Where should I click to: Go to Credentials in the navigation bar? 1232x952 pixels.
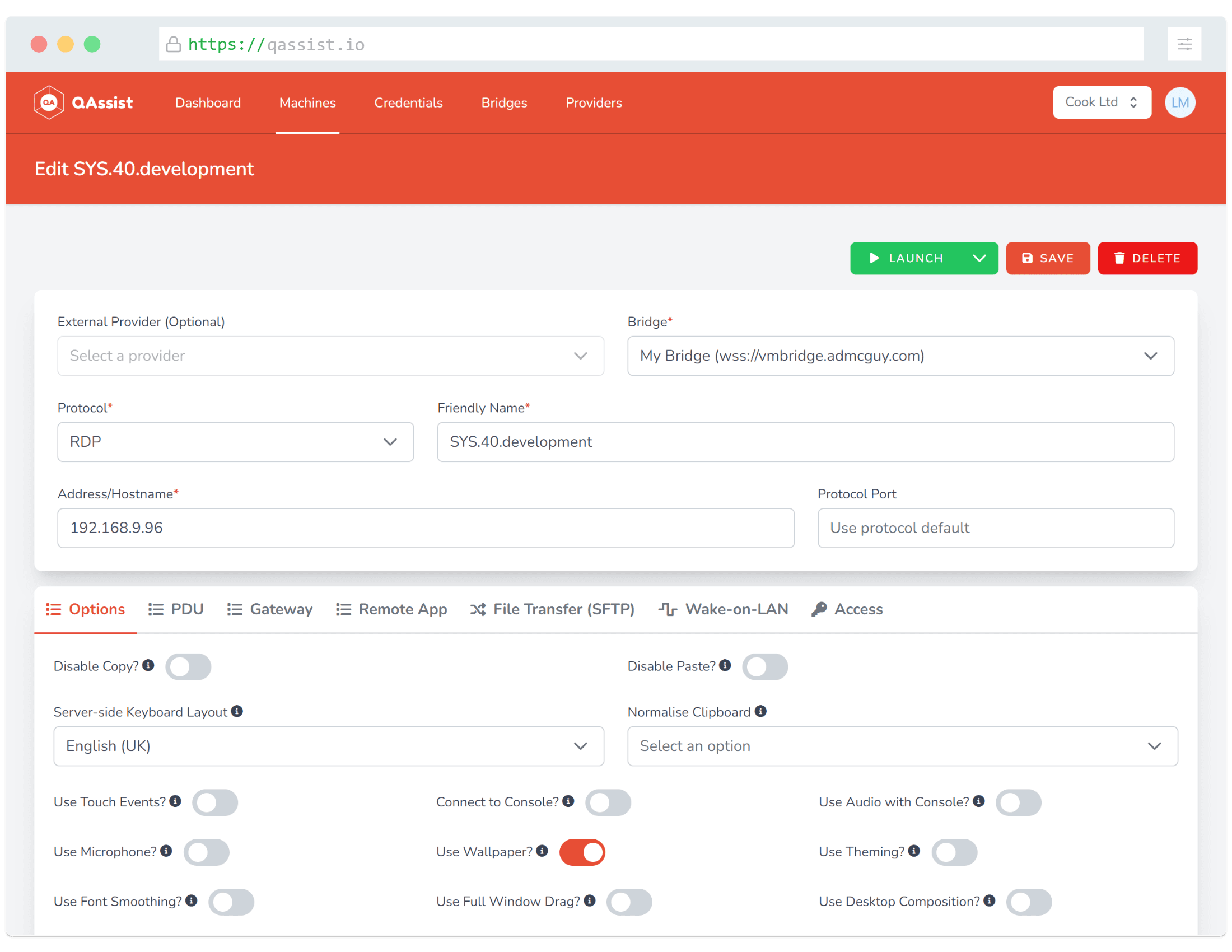(408, 102)
